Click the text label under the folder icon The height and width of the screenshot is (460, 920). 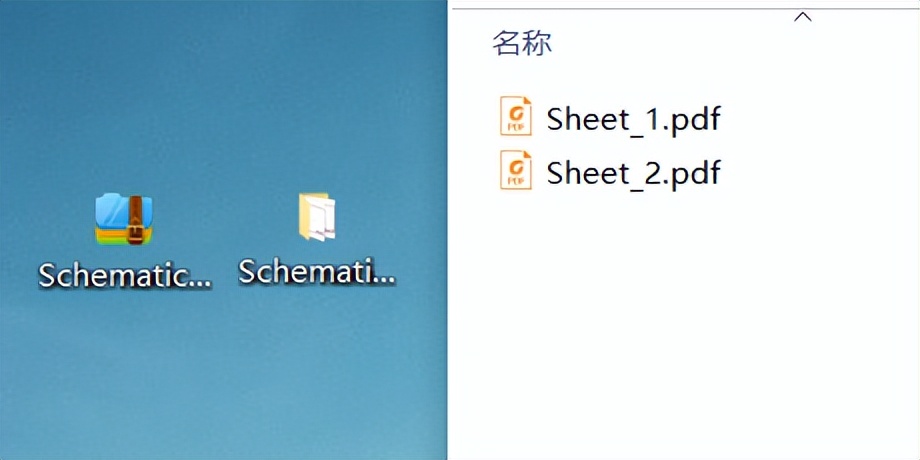coord(317,271)
